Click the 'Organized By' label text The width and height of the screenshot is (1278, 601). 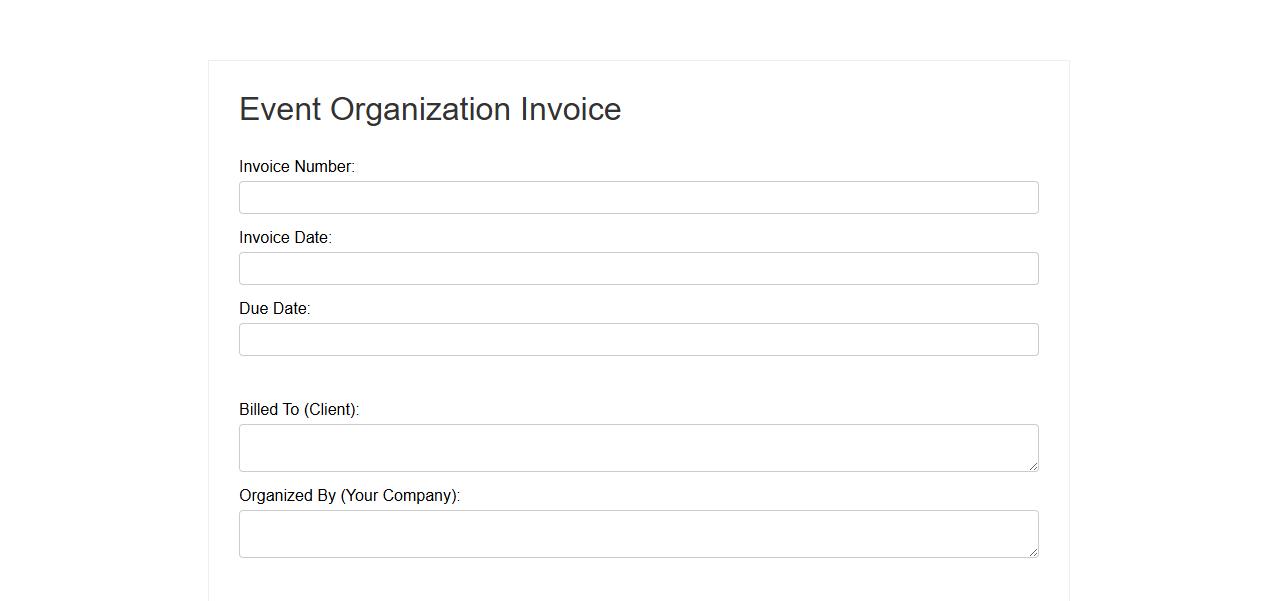click(x=287, y=496)
